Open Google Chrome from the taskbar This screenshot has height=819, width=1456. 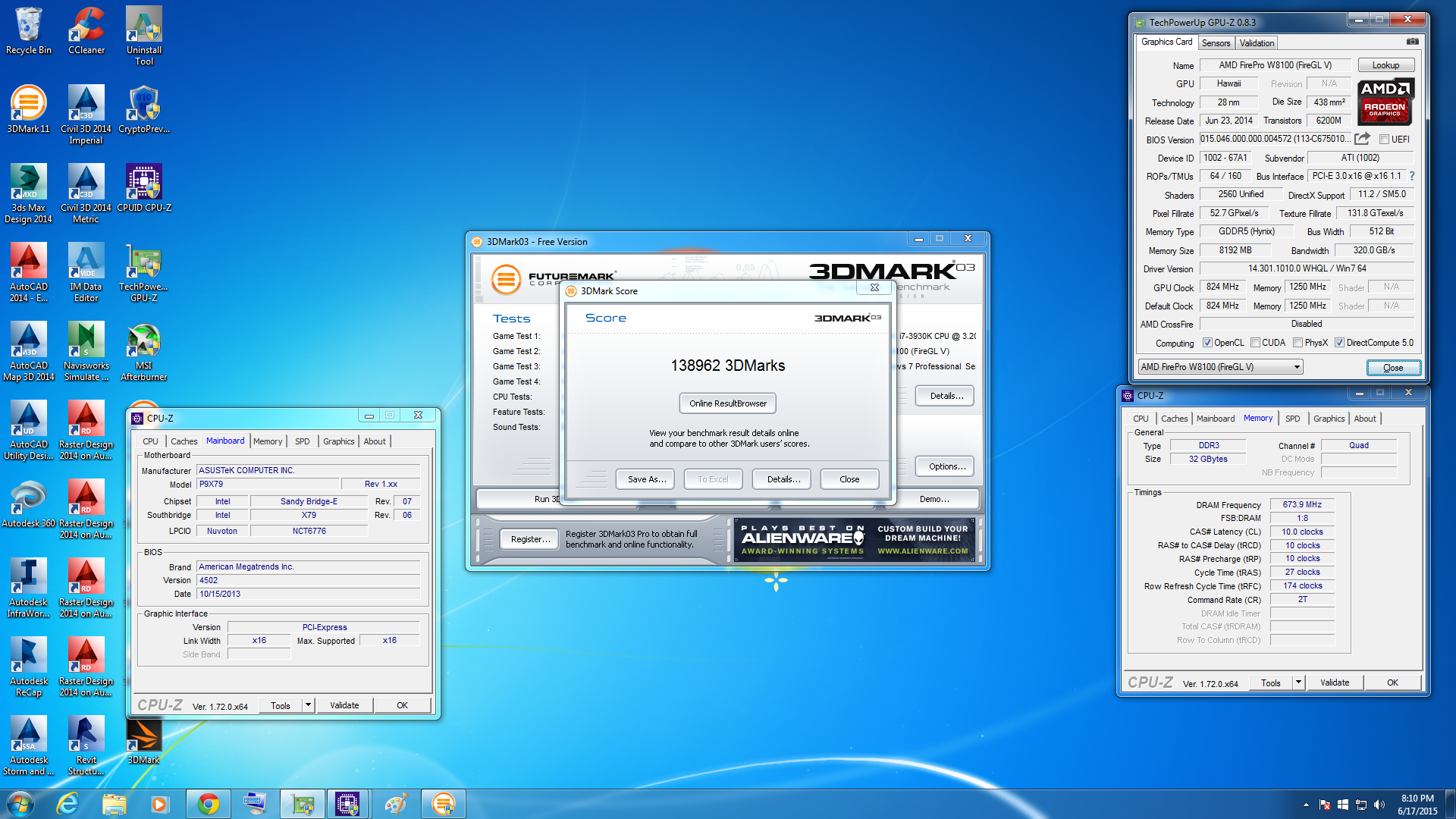[x=209, y=804]
